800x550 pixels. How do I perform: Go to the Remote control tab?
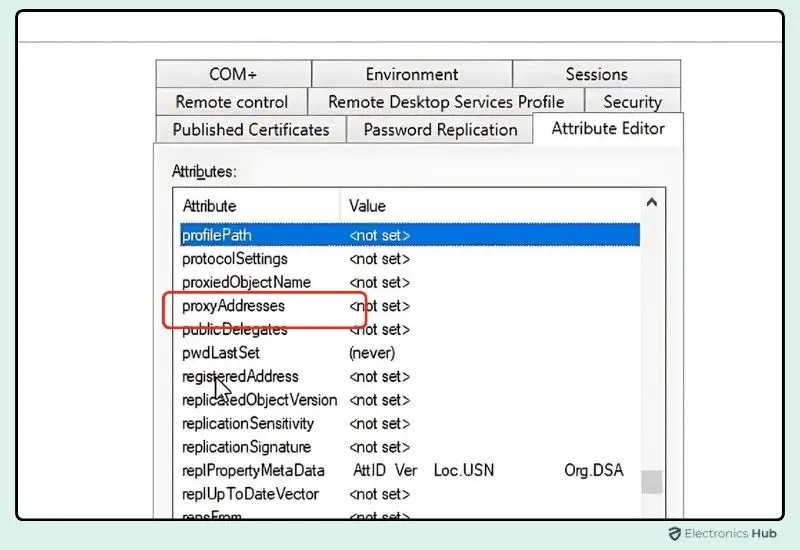231,102
